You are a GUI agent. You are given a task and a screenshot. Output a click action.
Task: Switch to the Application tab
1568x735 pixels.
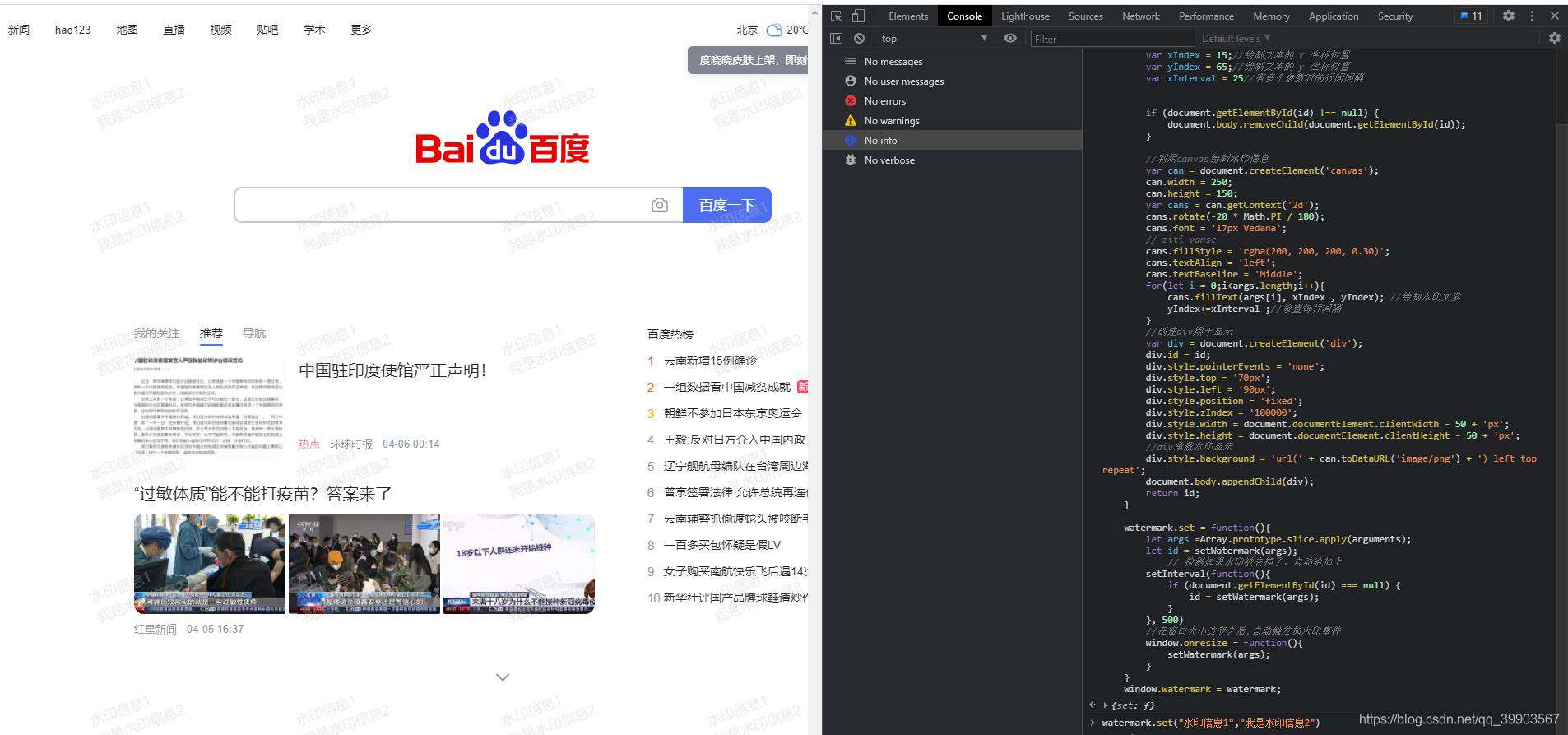tap(1334, 16)
